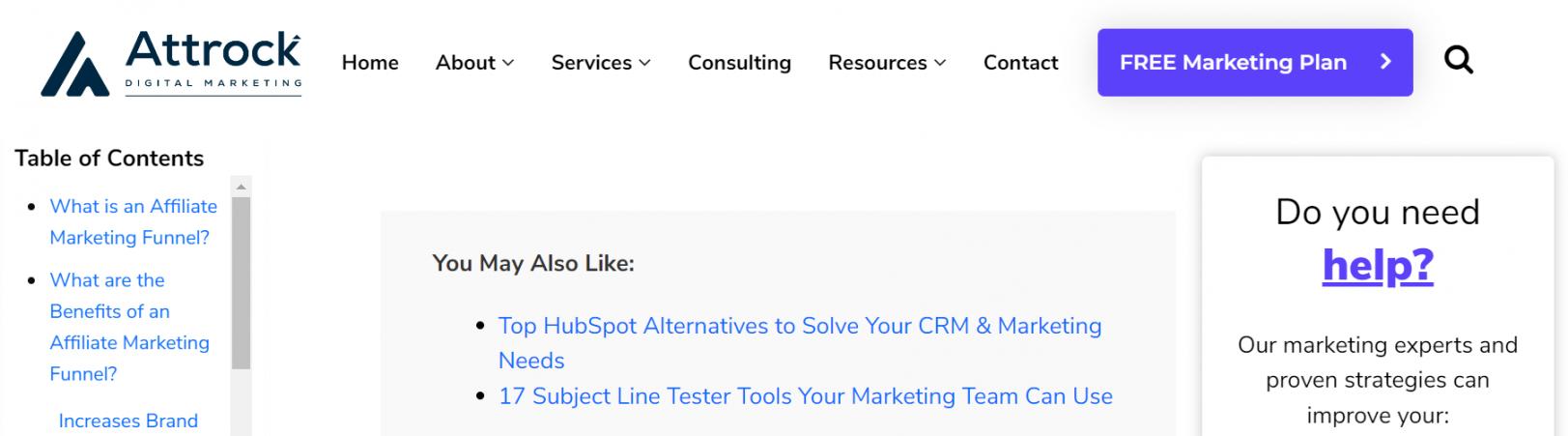The image size is (1568, 436).
Task: Click the arrow on FREE Marketing Plan button
Action: click(x=1385, y=62)
